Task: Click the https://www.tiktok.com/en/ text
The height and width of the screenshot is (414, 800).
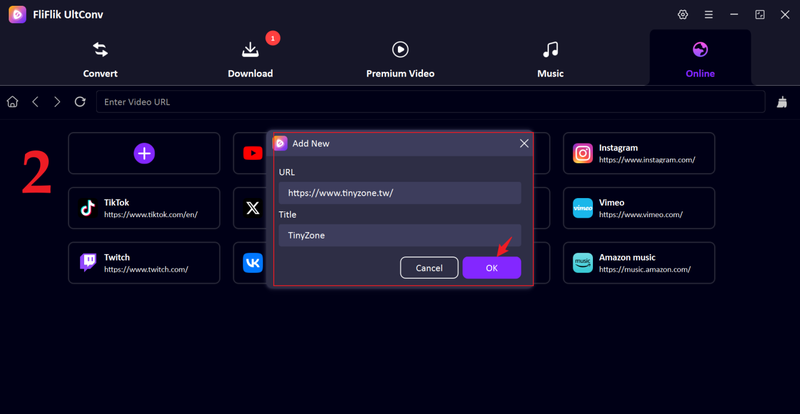Action: [151, 214]
